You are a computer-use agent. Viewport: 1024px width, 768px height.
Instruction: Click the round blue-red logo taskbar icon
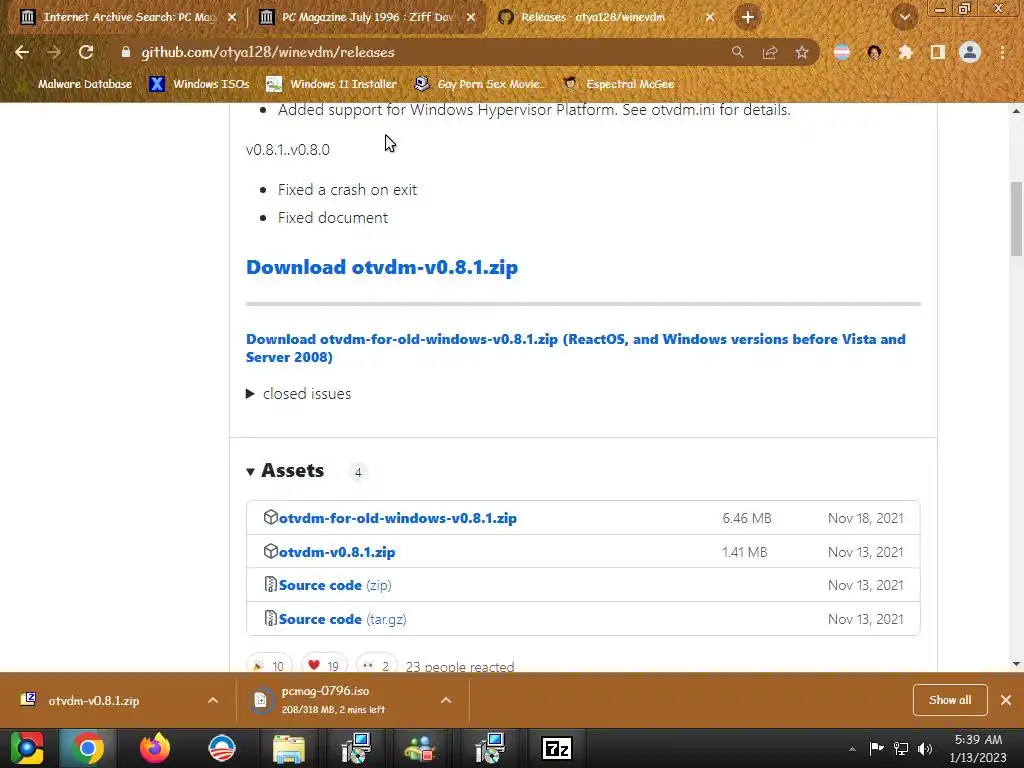coord(222,748)
